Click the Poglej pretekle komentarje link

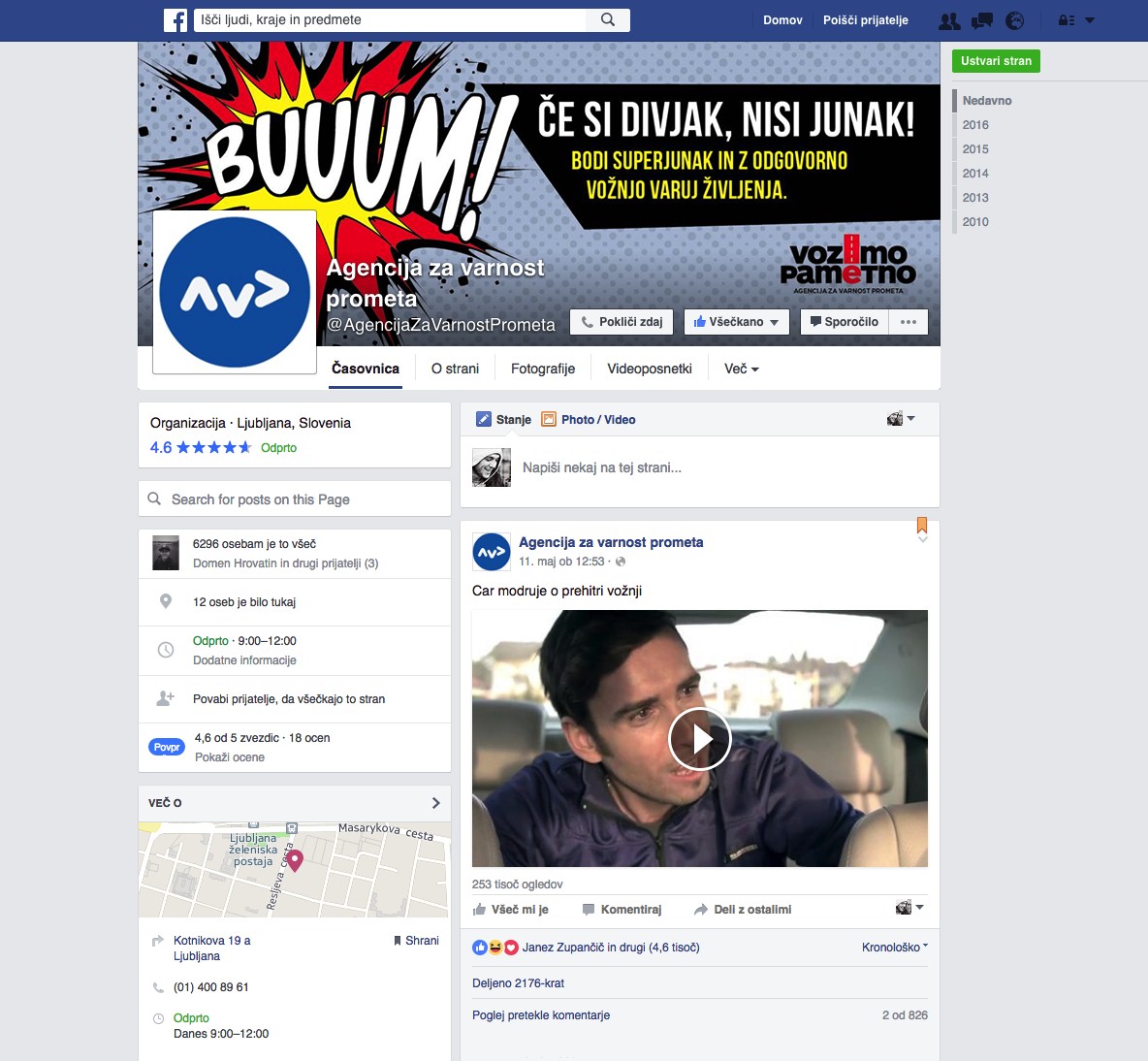click(x=541, y=1015)
